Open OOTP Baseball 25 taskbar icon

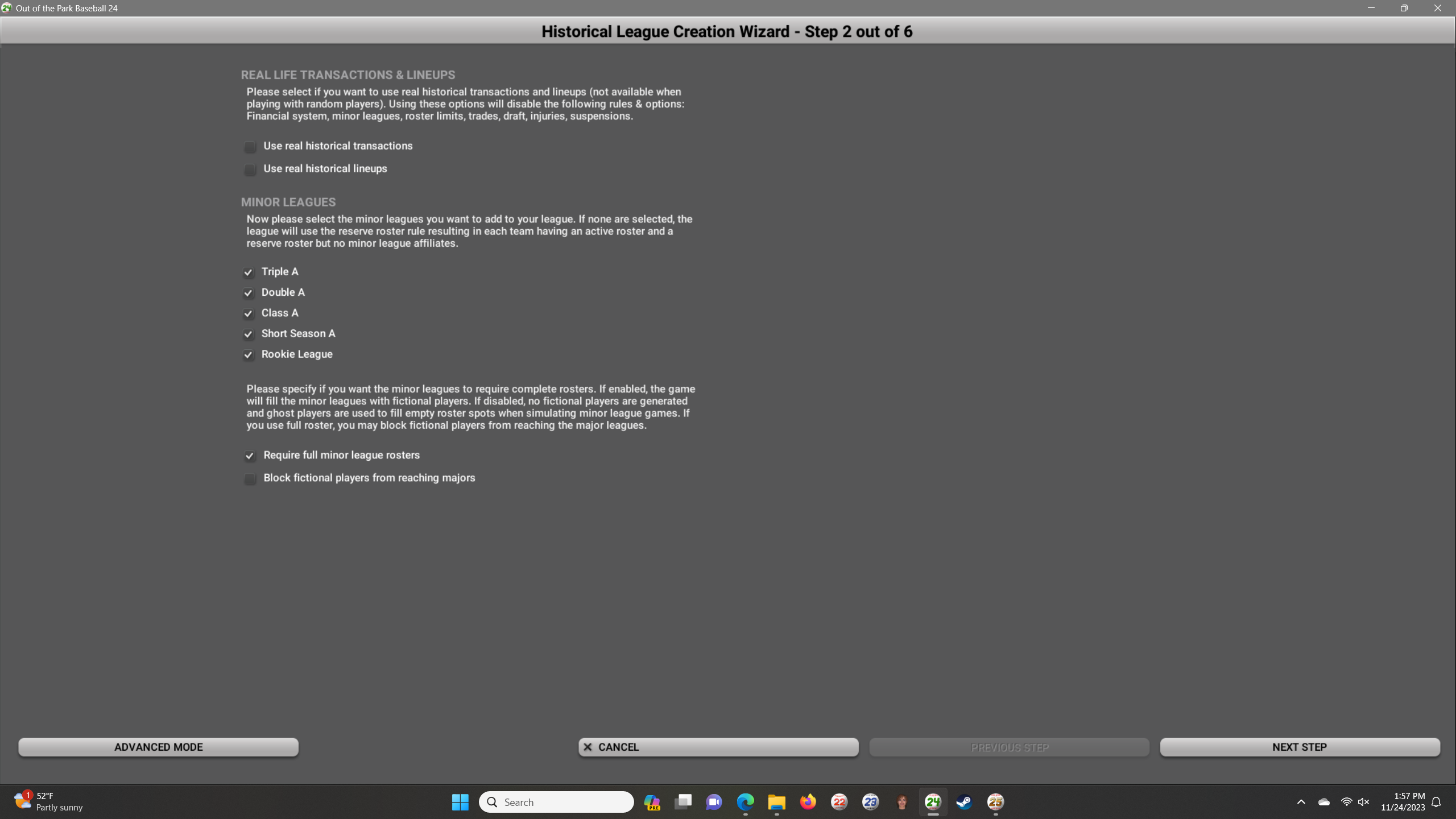coord(995,802)
